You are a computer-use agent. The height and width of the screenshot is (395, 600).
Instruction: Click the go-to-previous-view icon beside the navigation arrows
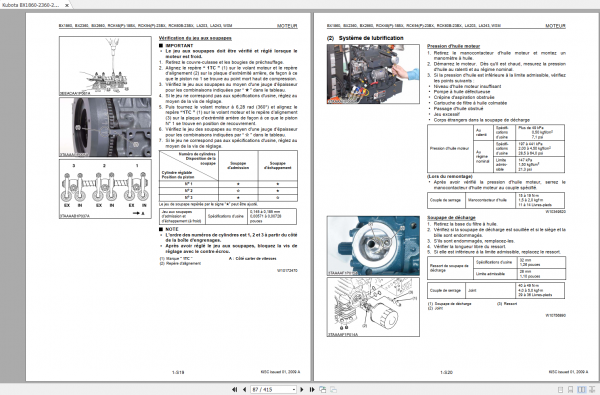(x=323, y=390)
